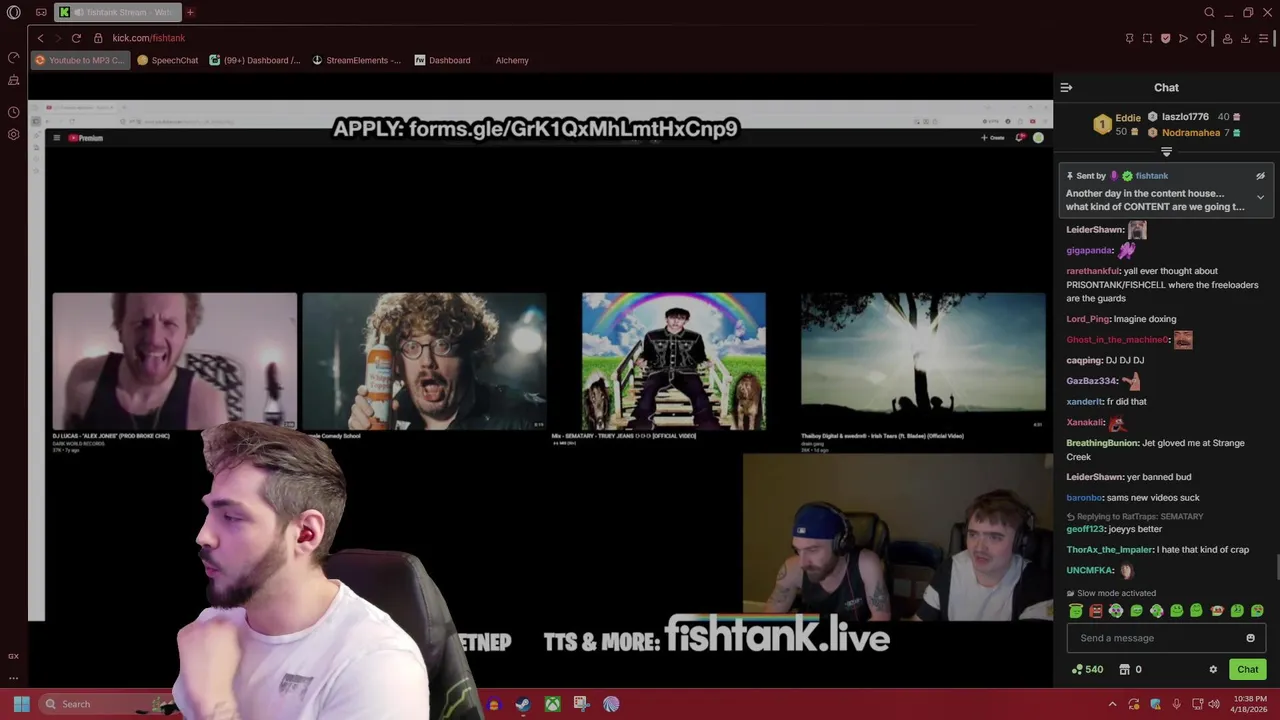Switch to the Fishtank Stream tab

(117, 12)
